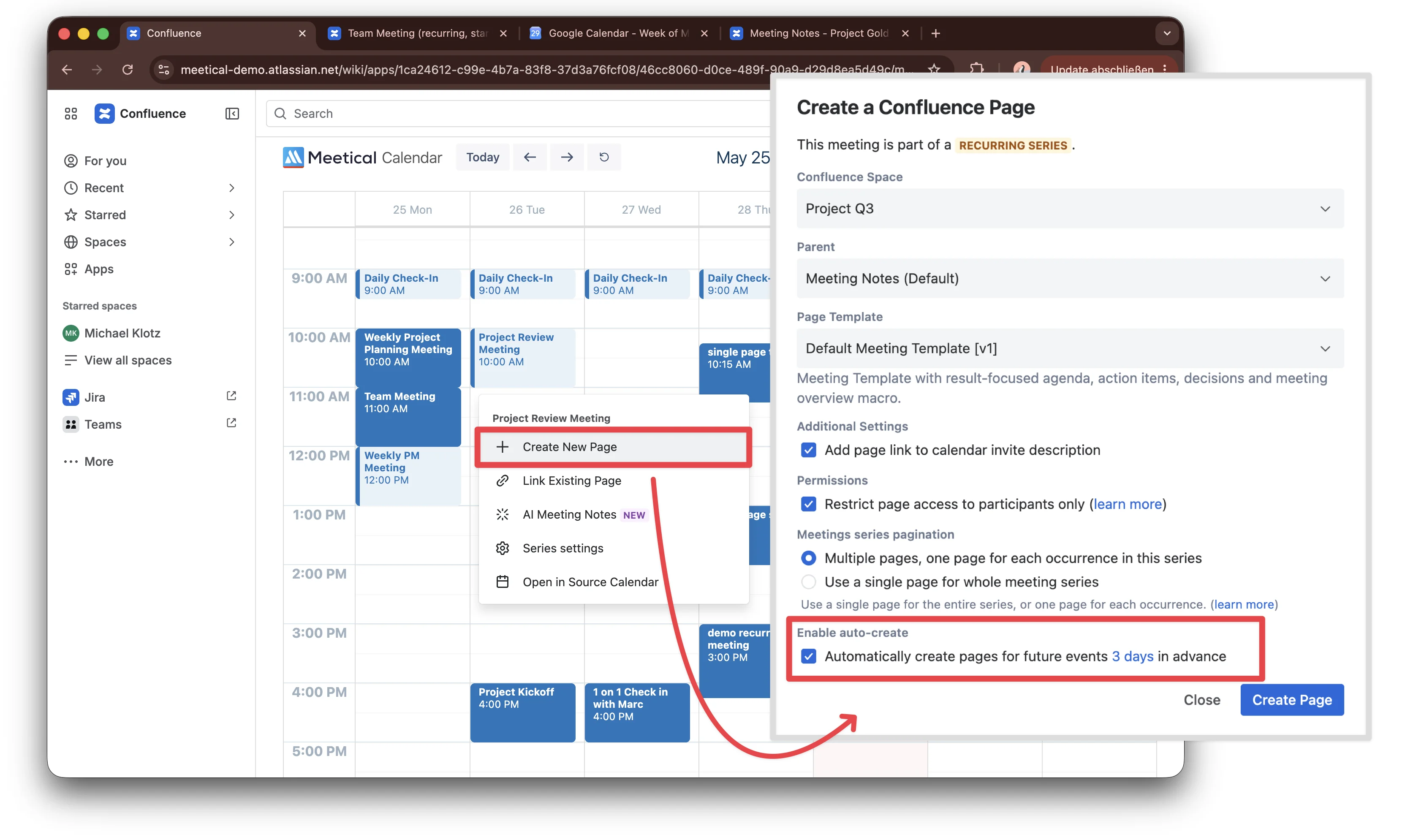The image size is (1424, 840).
Task: Close the Confluence browser tab
Action: 302,33
